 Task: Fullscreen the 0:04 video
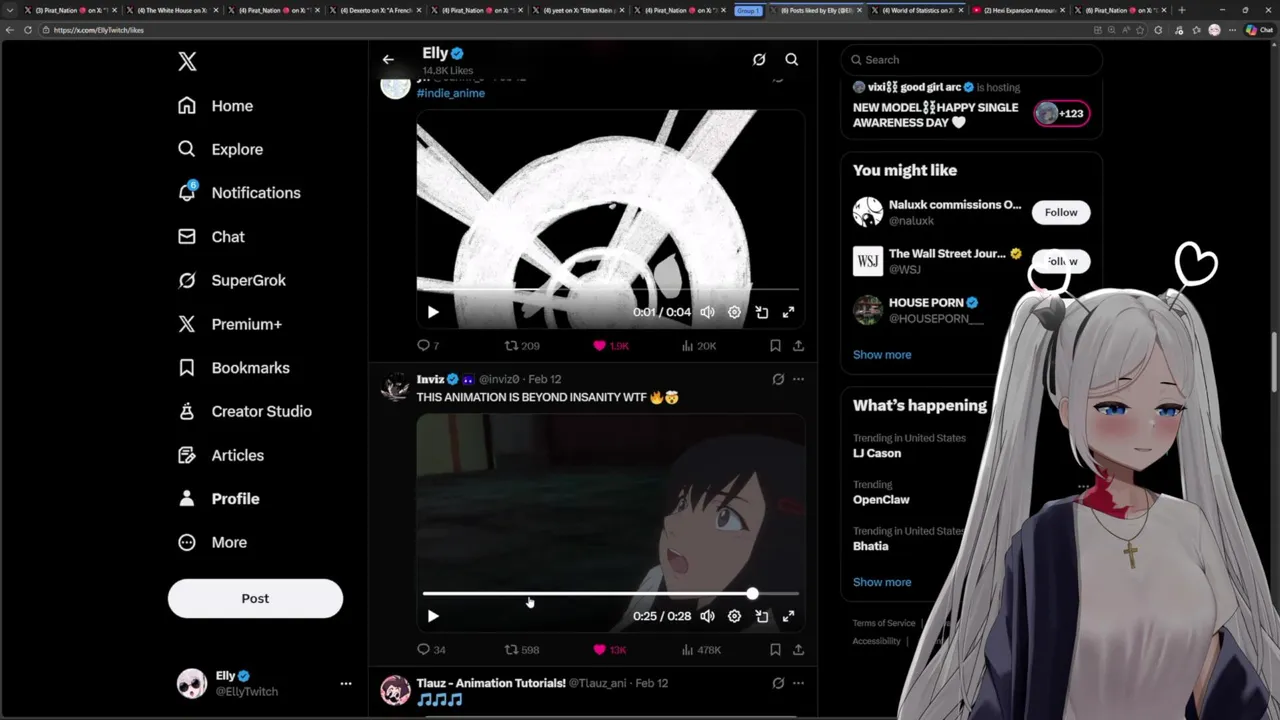click(x=788, y=312)
